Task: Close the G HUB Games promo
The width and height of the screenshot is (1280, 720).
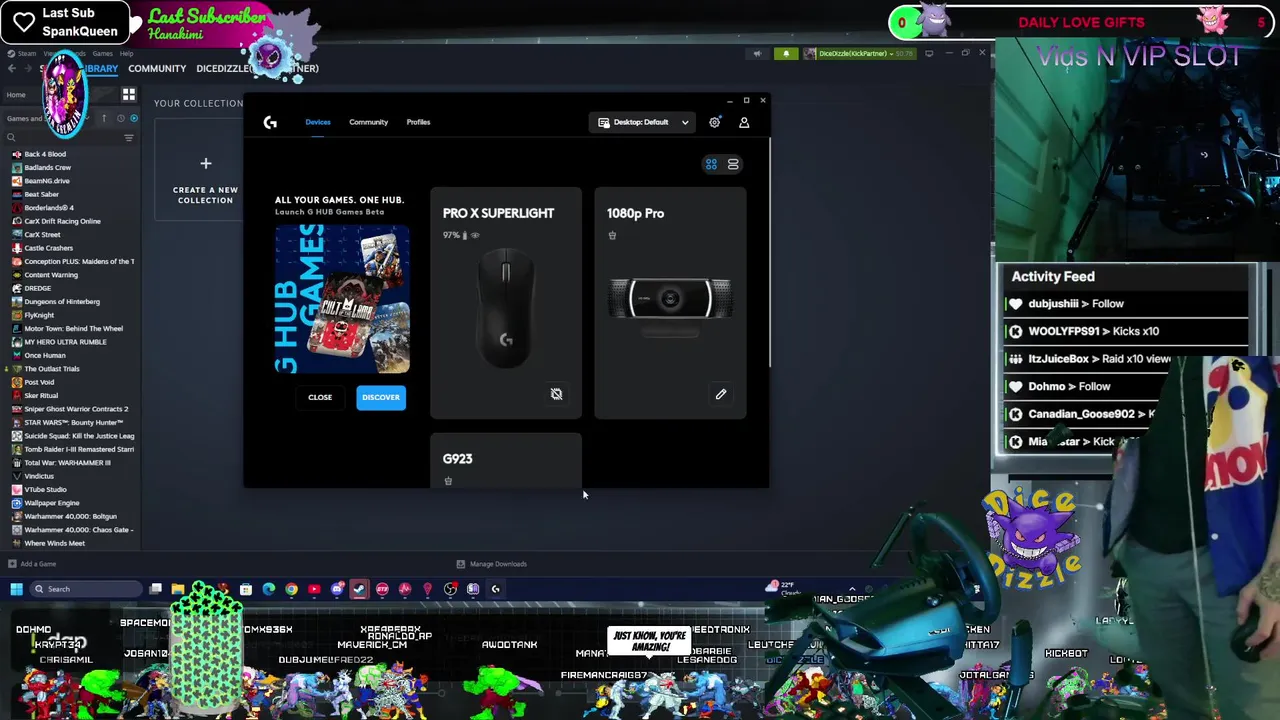Action: coord(320,397)
